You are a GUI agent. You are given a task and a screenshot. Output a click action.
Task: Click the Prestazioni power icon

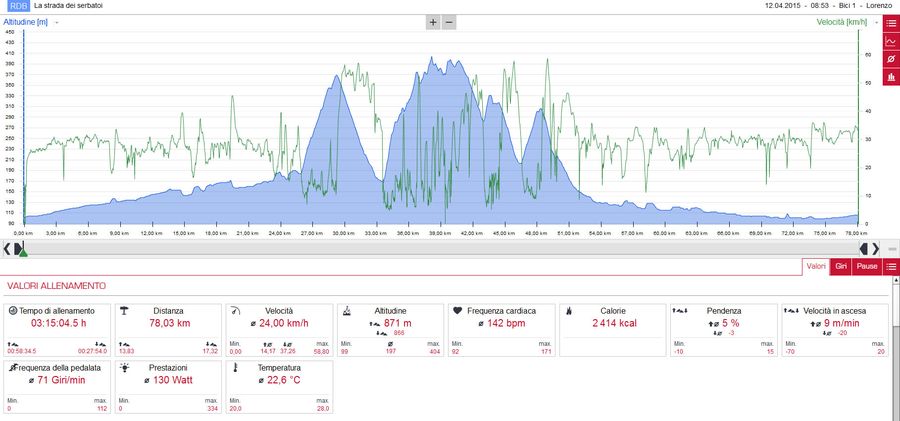[x=123, y=367]
